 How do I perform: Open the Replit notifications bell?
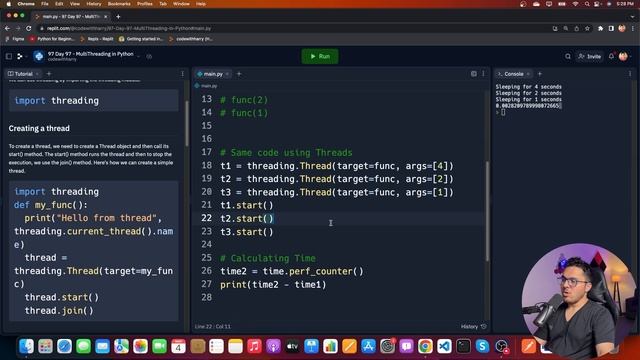(x=611, y=56)
